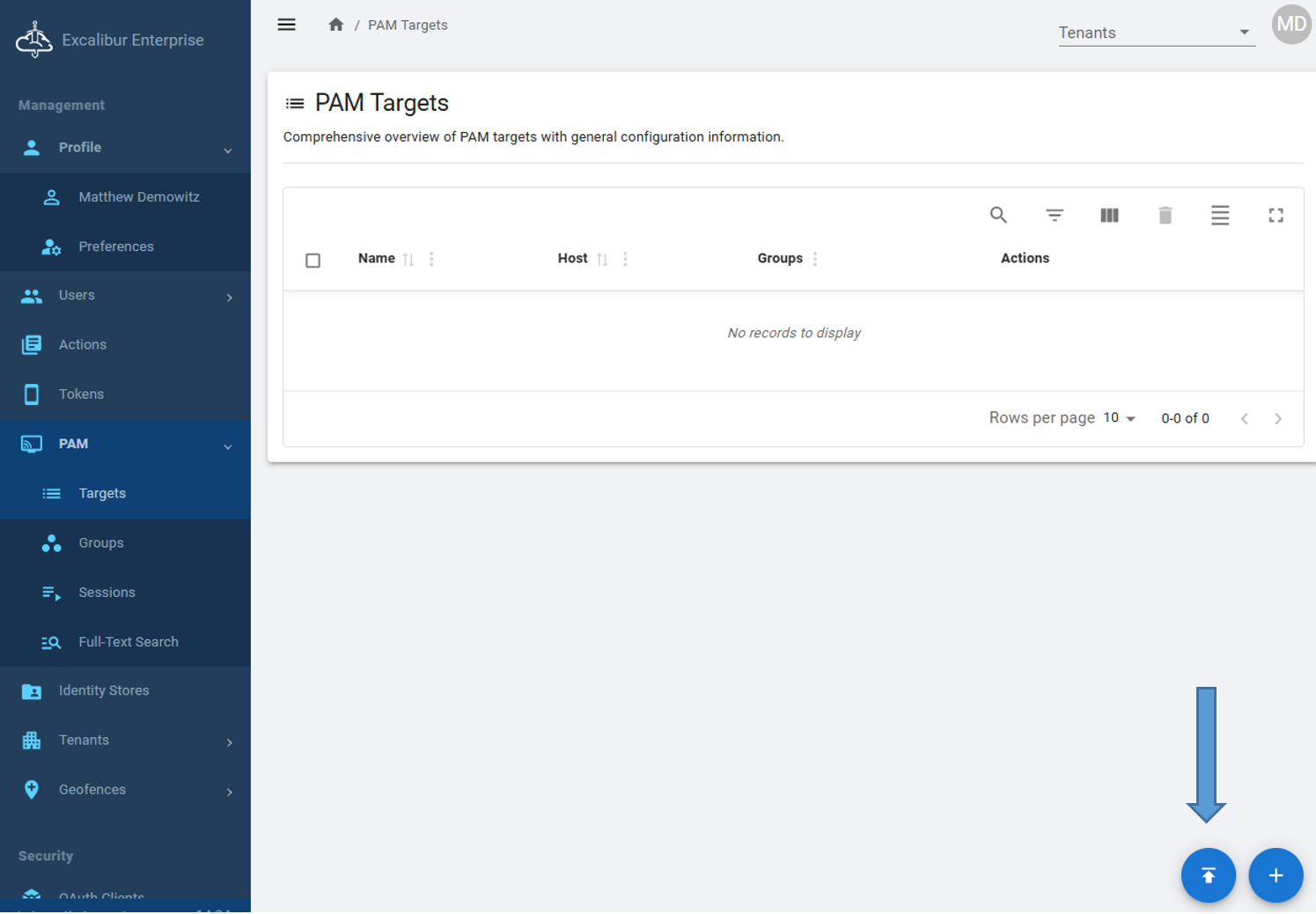Screen dimensions: 1316x914
Task: Sort by Name column arrows
Action: pos(408,259)
